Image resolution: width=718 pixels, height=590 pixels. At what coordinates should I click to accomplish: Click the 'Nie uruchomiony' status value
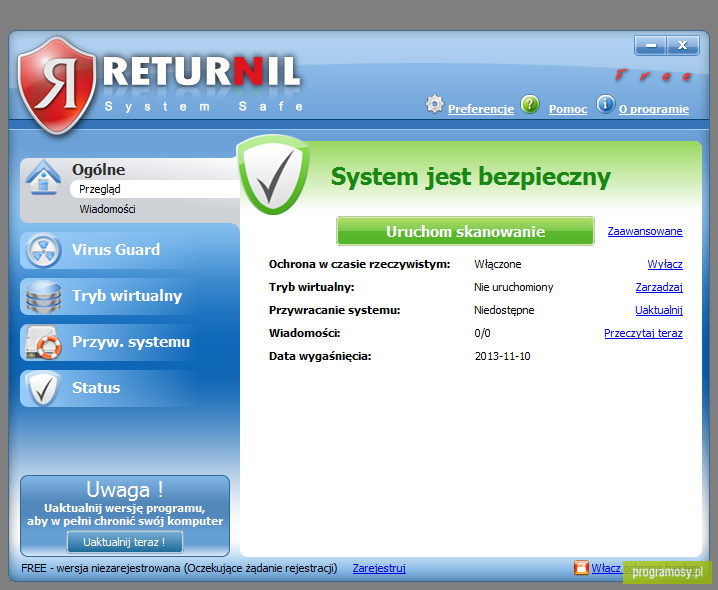click(513, 287)
